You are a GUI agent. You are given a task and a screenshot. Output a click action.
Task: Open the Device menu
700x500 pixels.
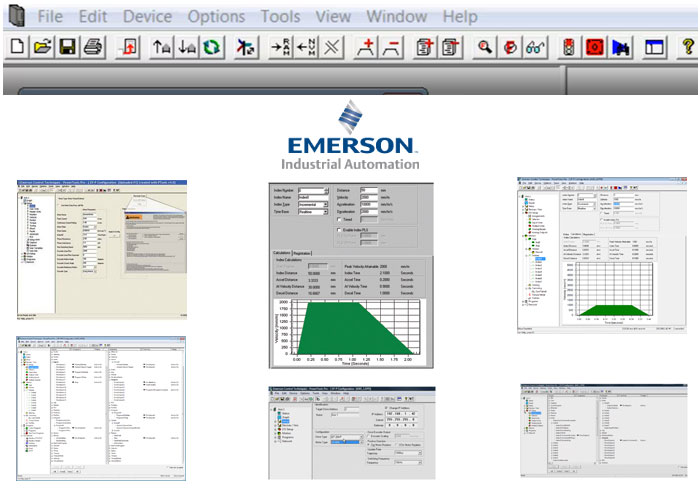click(147, 17)
